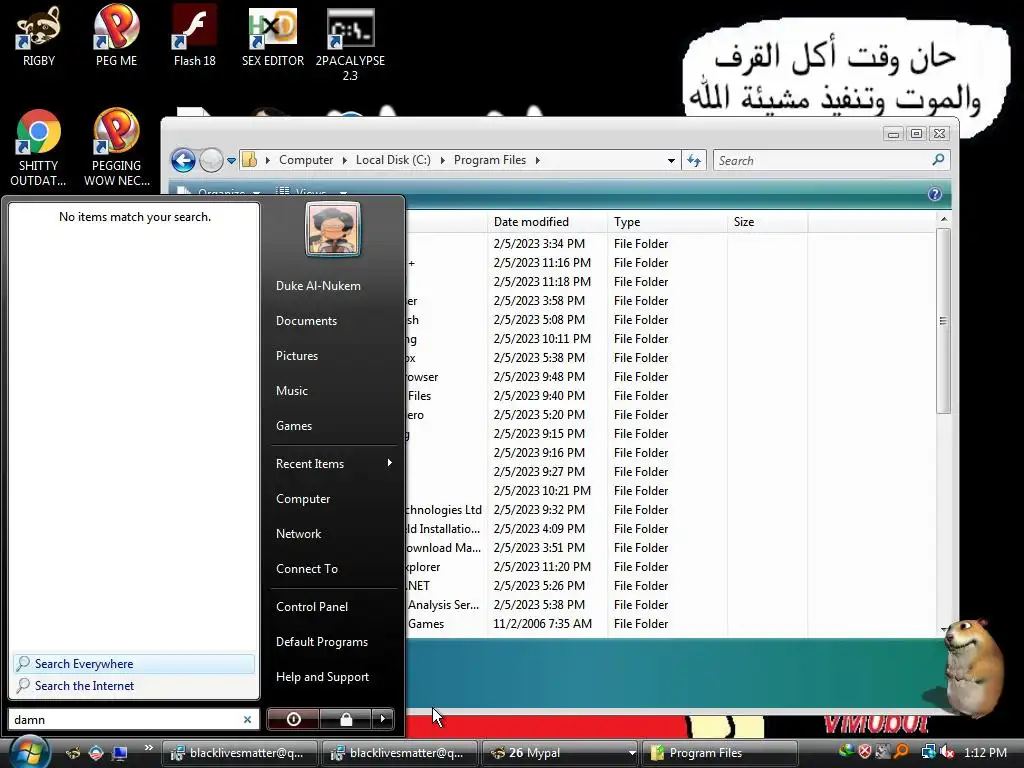
Task: Click Local Disk (C:) in the breadcrumb
Action: coord(393,160)
